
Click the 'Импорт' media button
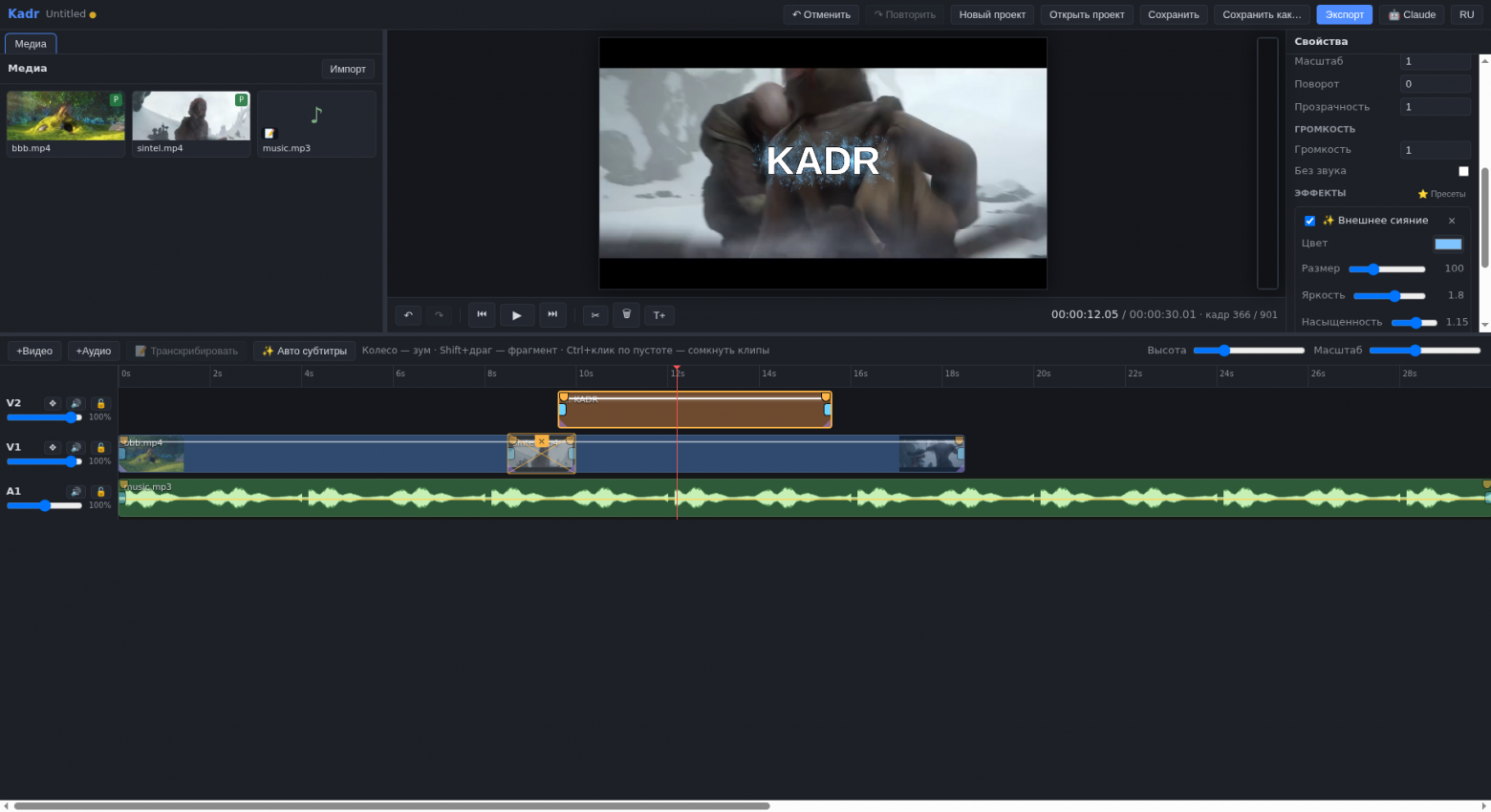coord(348,69)
